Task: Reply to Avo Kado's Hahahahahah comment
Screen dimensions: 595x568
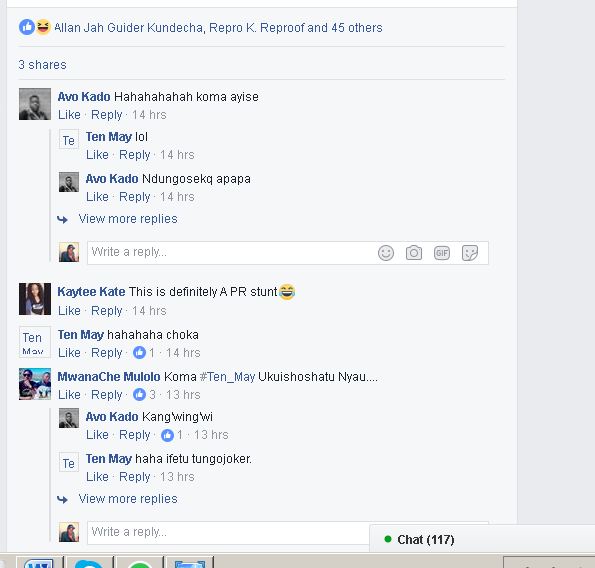Action: (107, 115)
